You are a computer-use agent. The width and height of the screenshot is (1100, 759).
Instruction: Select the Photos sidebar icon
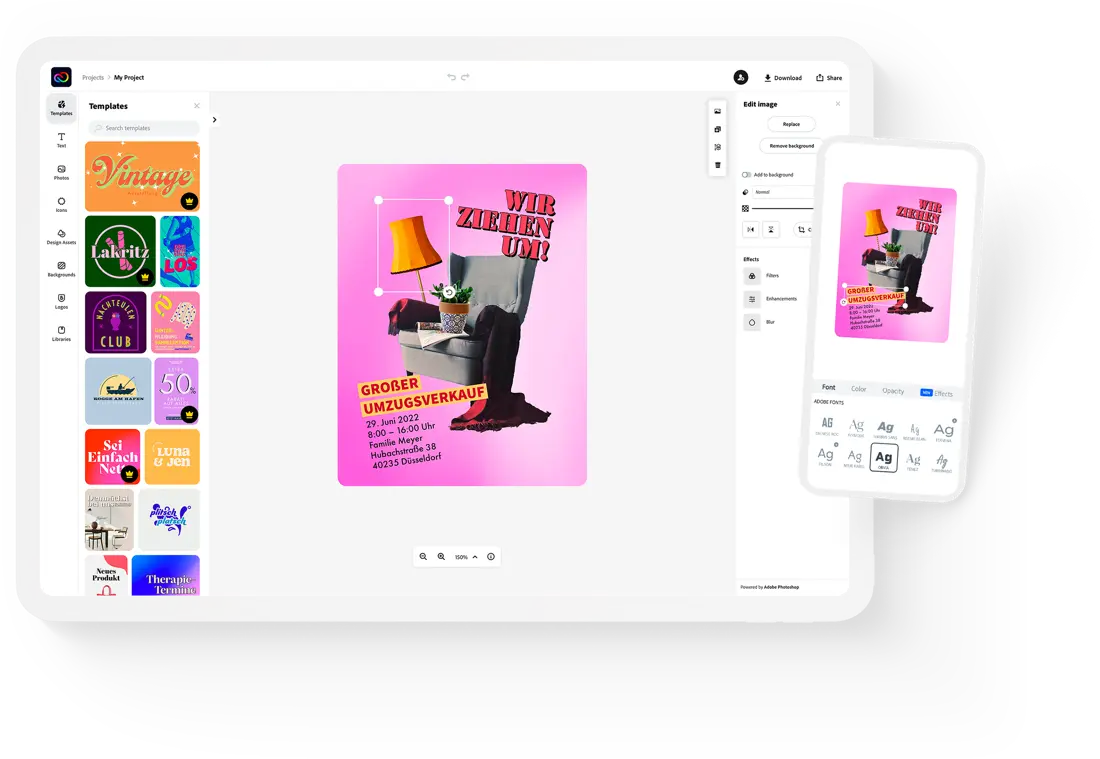(x=61, y=173)
